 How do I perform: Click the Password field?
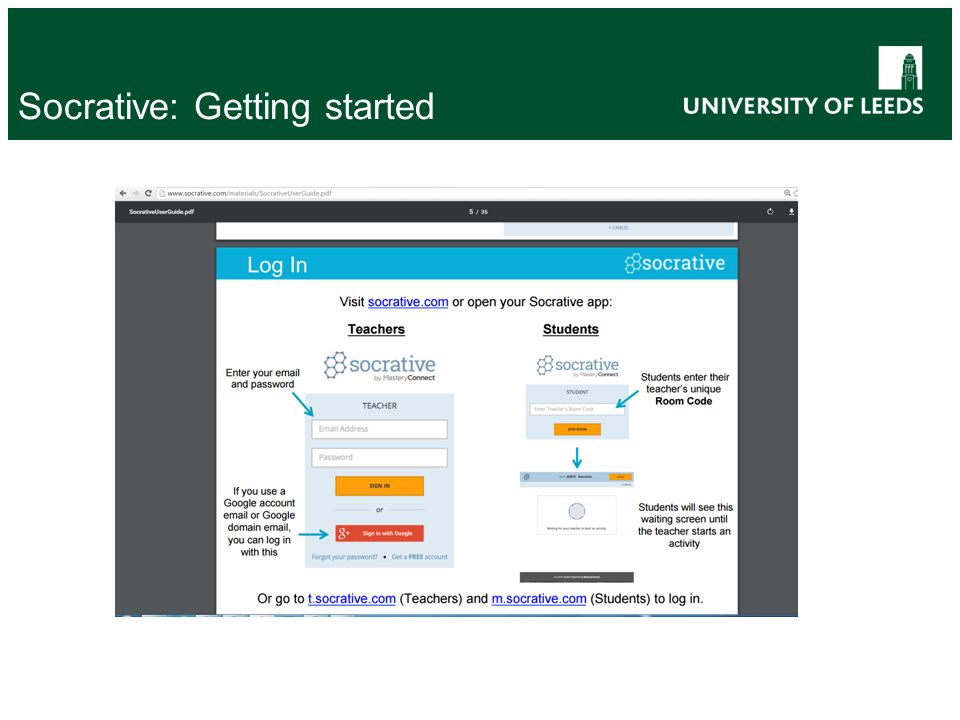coord(379,457)
